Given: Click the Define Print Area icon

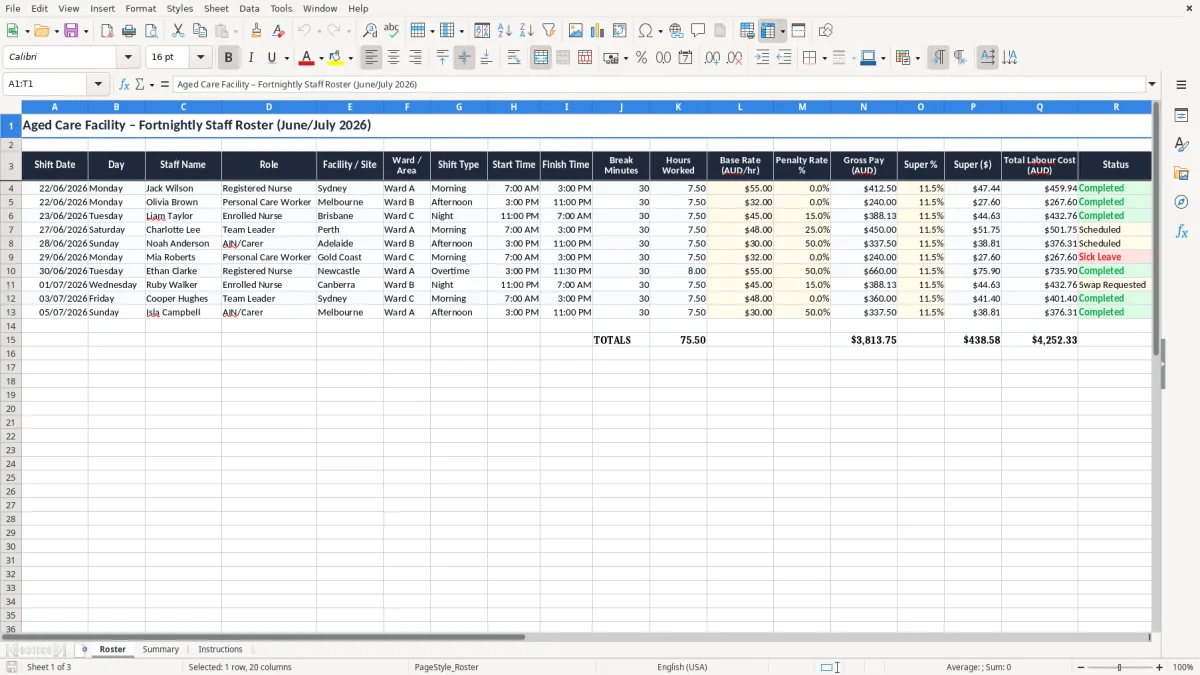Looking at the screenshot, I should point(747,30).
